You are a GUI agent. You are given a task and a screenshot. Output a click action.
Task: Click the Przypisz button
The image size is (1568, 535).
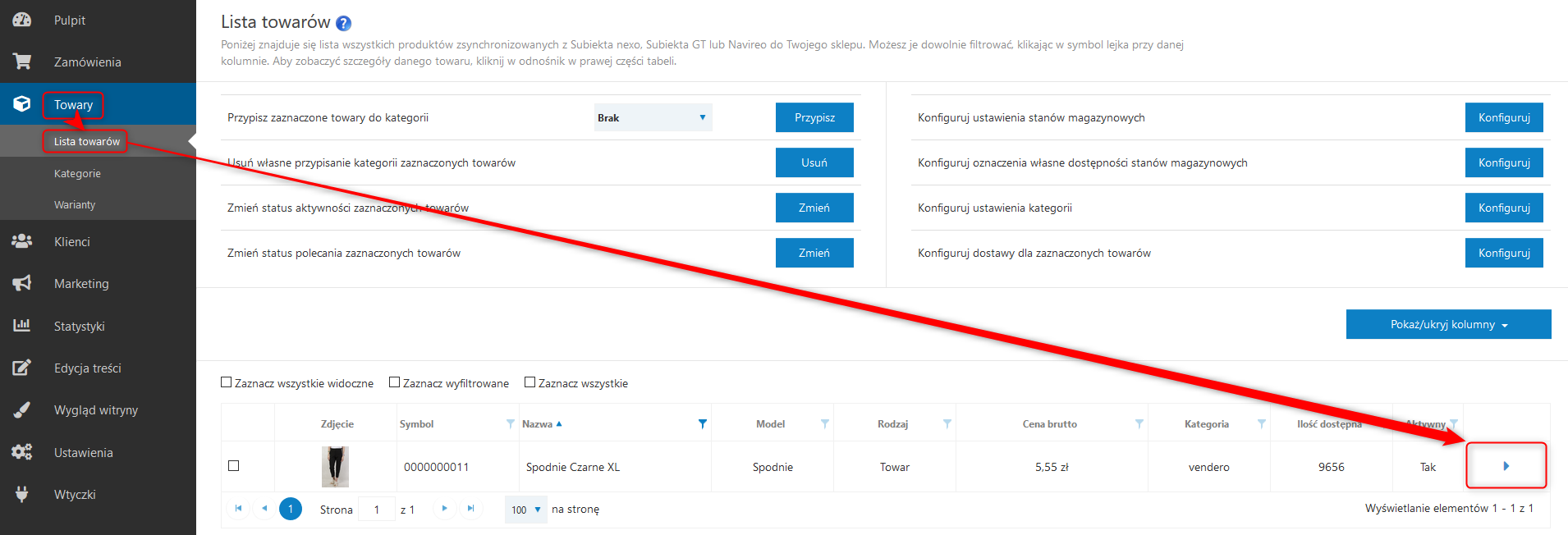point(814,117)
